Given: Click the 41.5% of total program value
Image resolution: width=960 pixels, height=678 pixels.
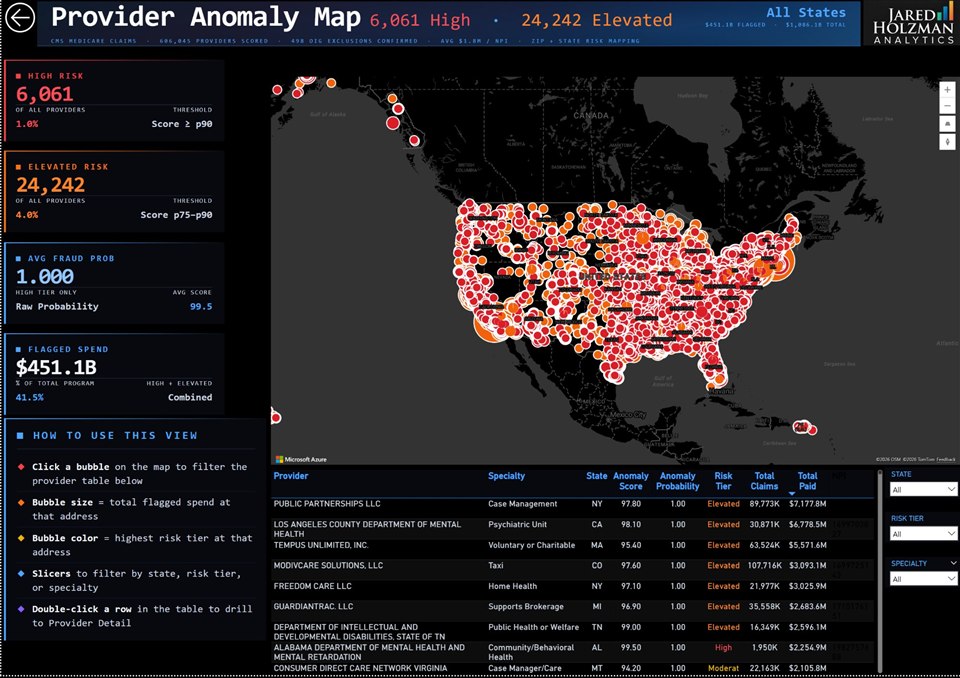Looking at the screenshot, I should click(29, 397).
